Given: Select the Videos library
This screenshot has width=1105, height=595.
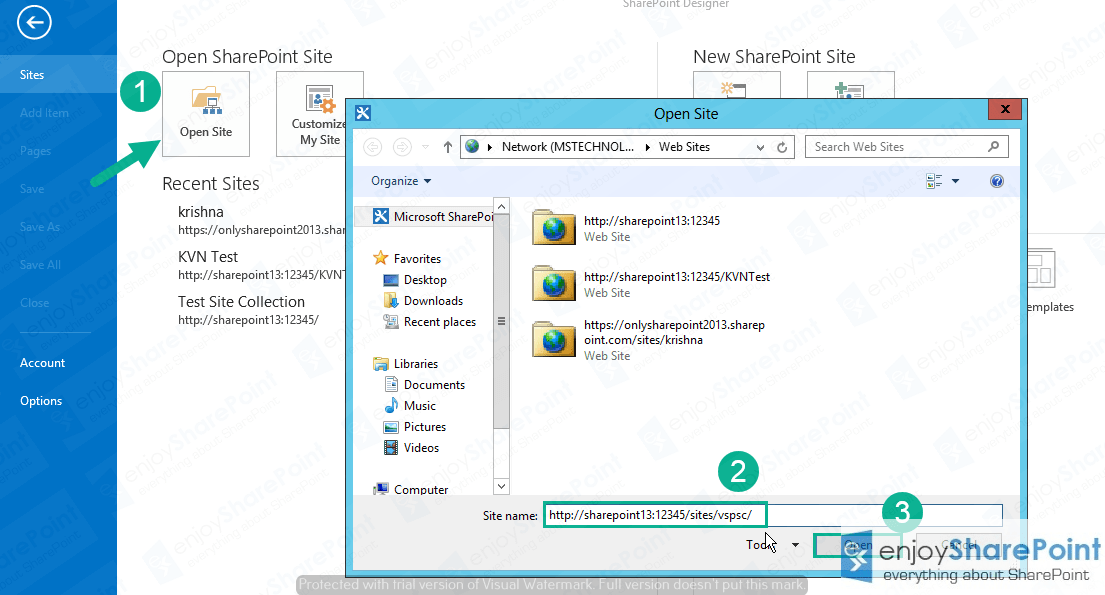Looking at the screenshot, I should [411, 448].
